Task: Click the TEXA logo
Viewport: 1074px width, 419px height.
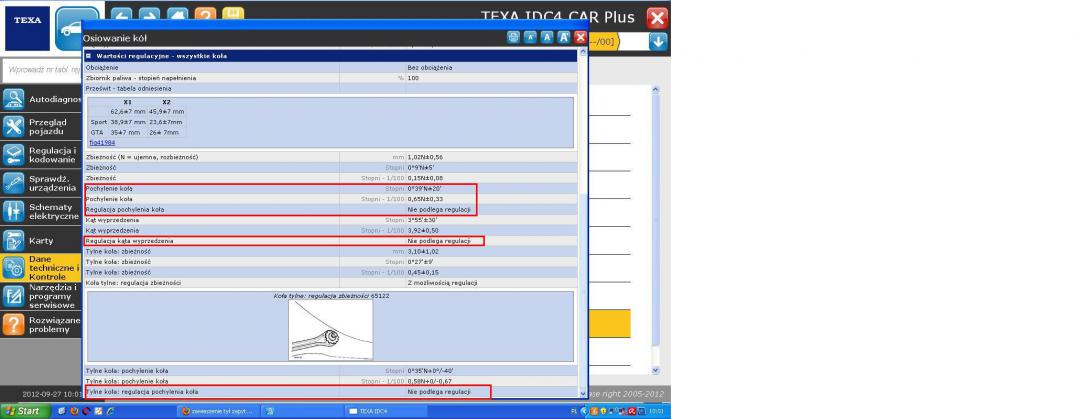Action: pos(27,28)
